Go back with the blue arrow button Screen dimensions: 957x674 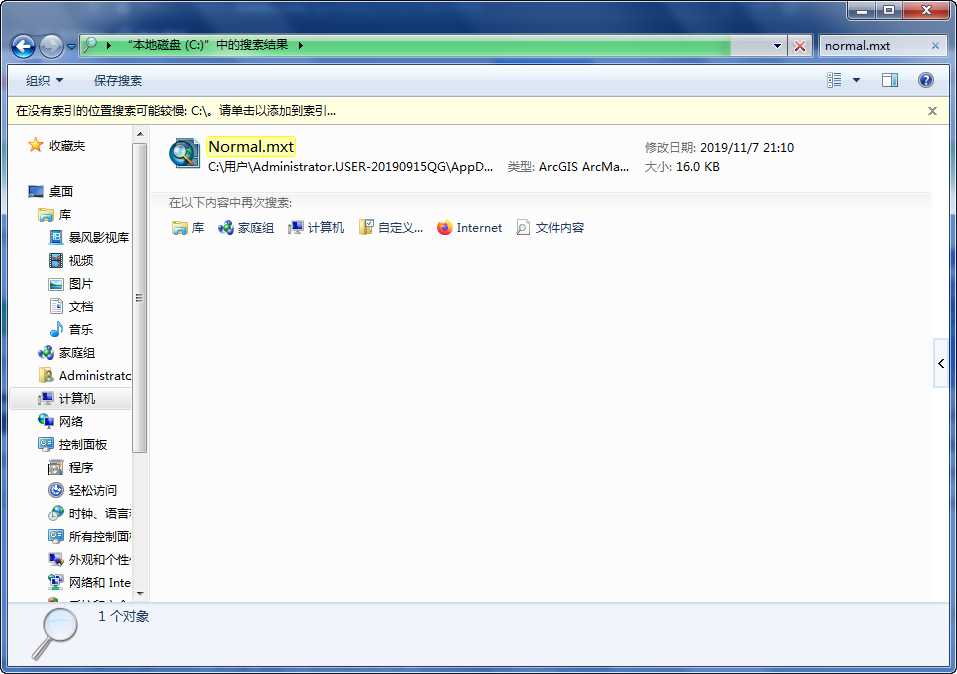(x=23, y=46)
